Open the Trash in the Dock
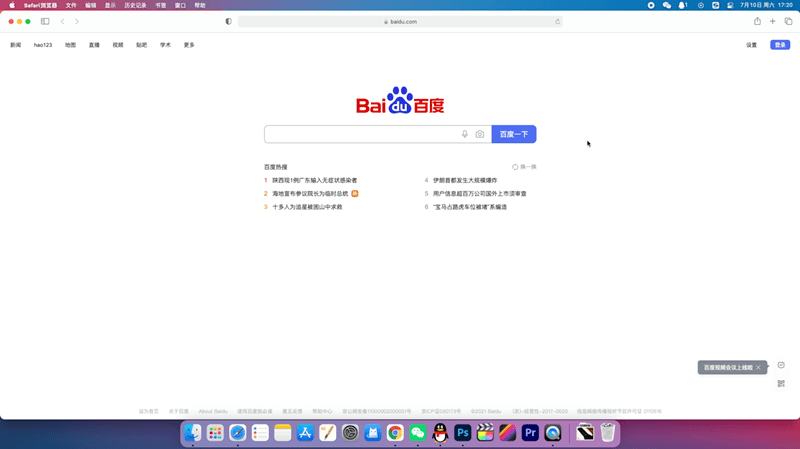The height and width of the screenshot is (449, 800). (608, 433)
